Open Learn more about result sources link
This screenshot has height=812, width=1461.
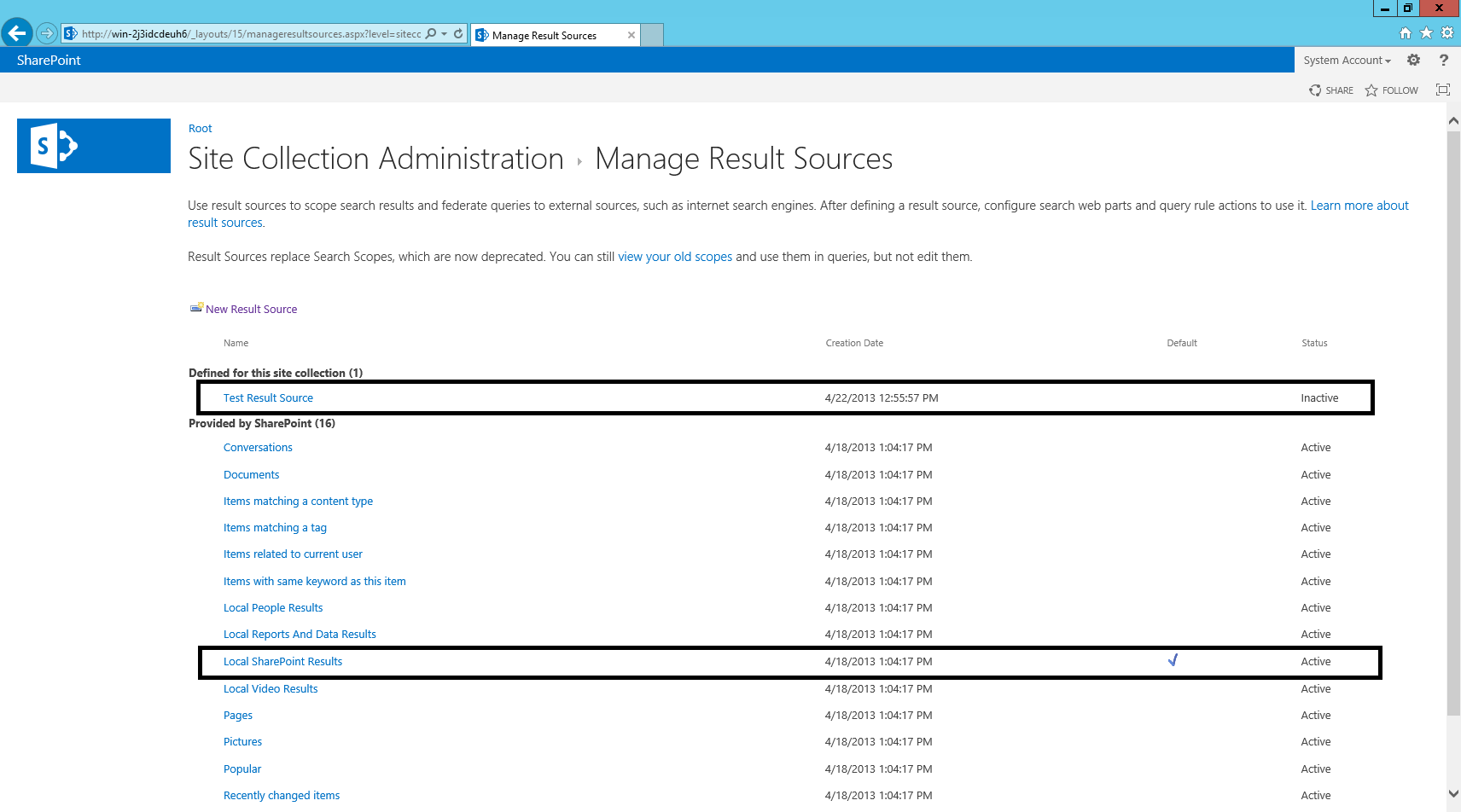[1359, 206]
